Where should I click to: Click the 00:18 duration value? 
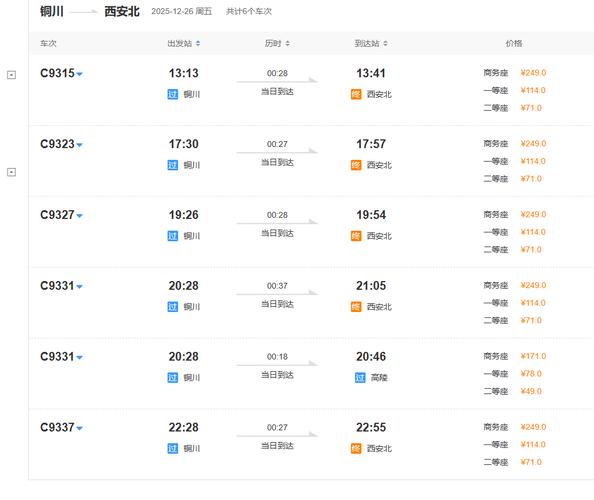tap(277, 357)
